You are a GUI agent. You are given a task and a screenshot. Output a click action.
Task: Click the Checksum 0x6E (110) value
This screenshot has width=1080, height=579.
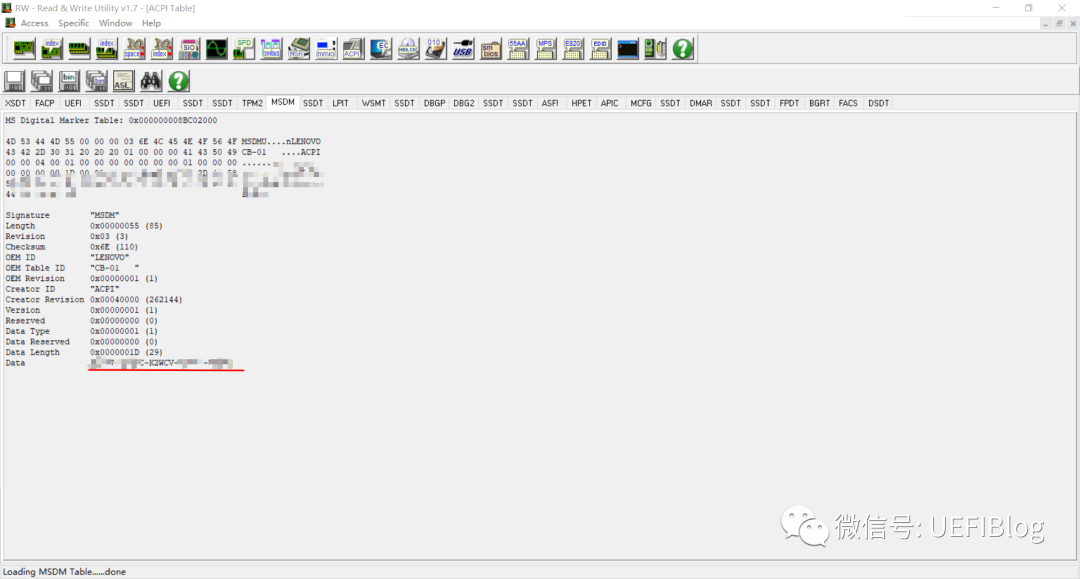(114, 247)
